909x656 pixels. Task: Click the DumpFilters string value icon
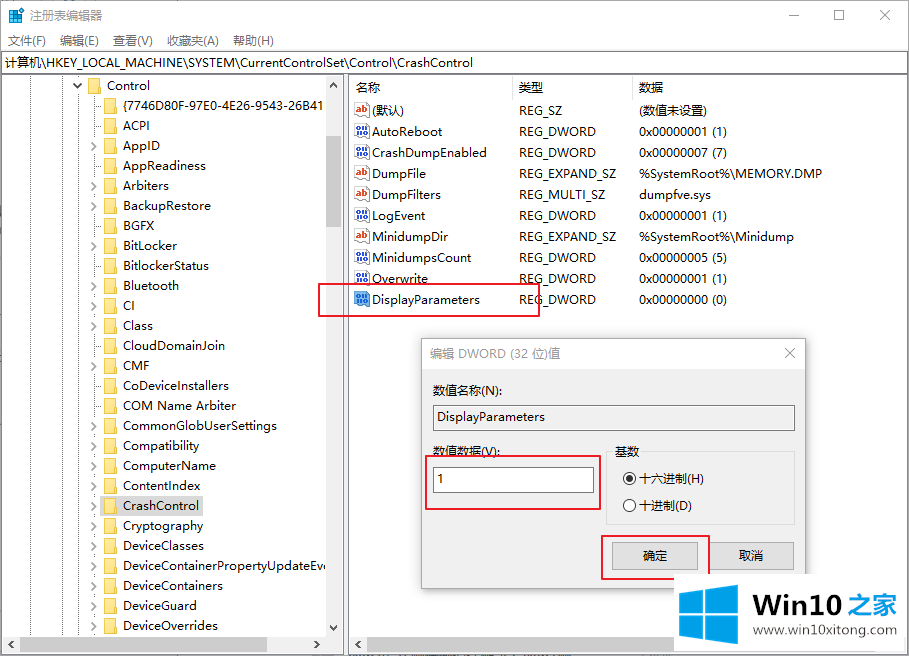pos(362,194)
